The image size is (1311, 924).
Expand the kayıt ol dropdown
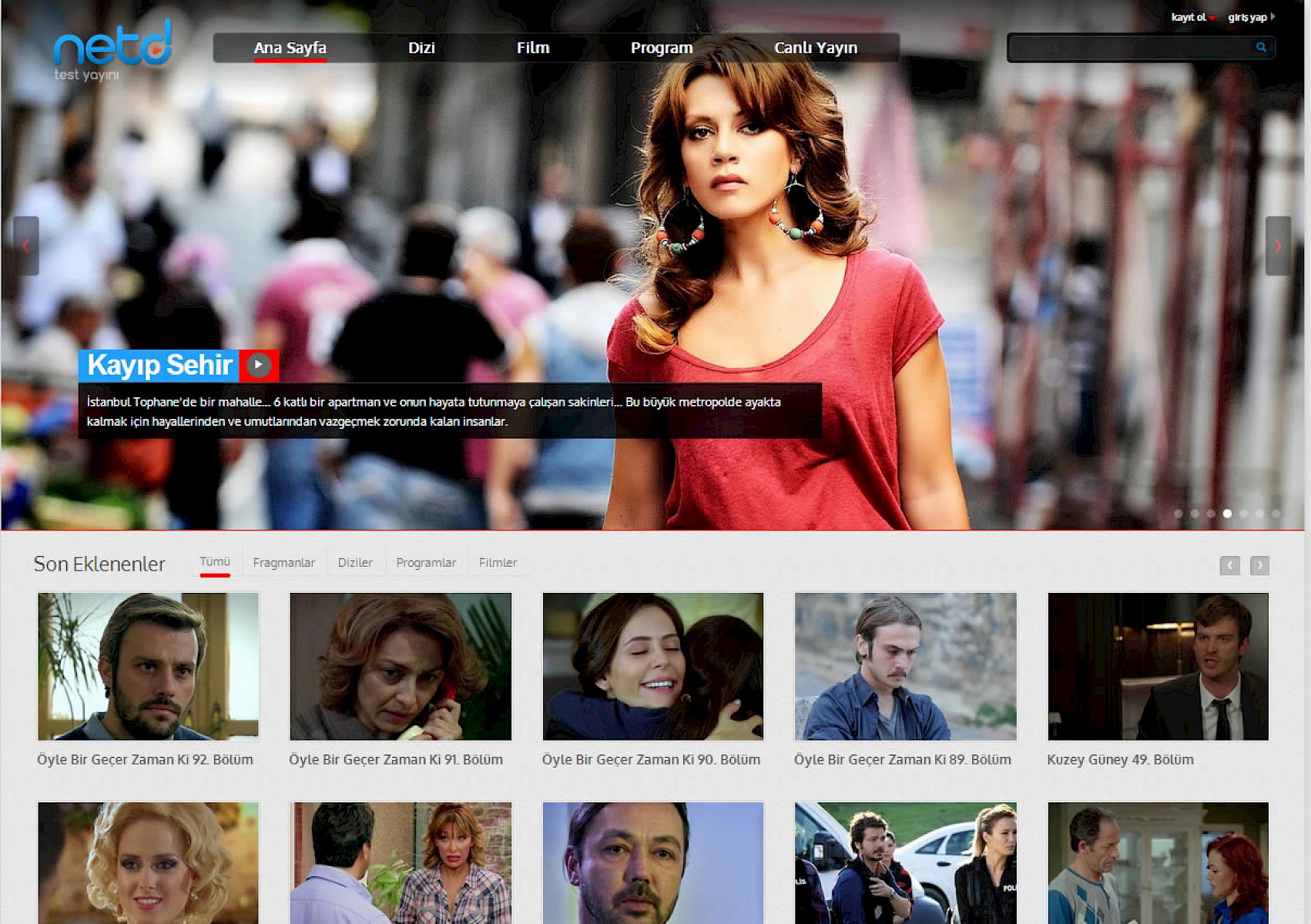point(1192,17)
